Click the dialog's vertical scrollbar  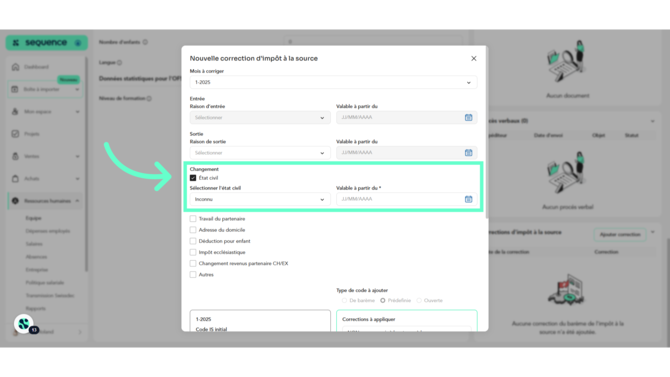(x=487, y=133)
